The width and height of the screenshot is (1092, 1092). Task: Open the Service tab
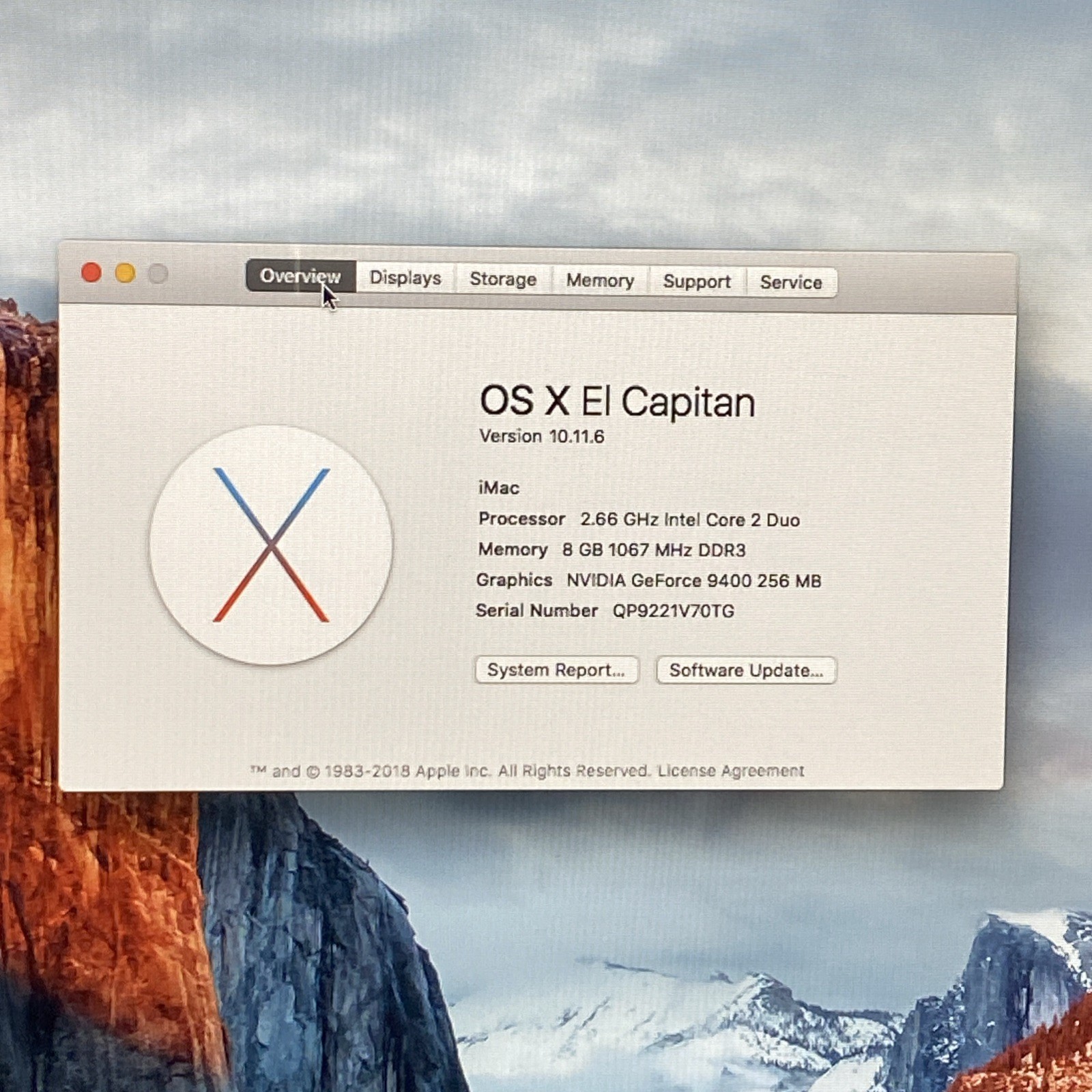[791, 283]
